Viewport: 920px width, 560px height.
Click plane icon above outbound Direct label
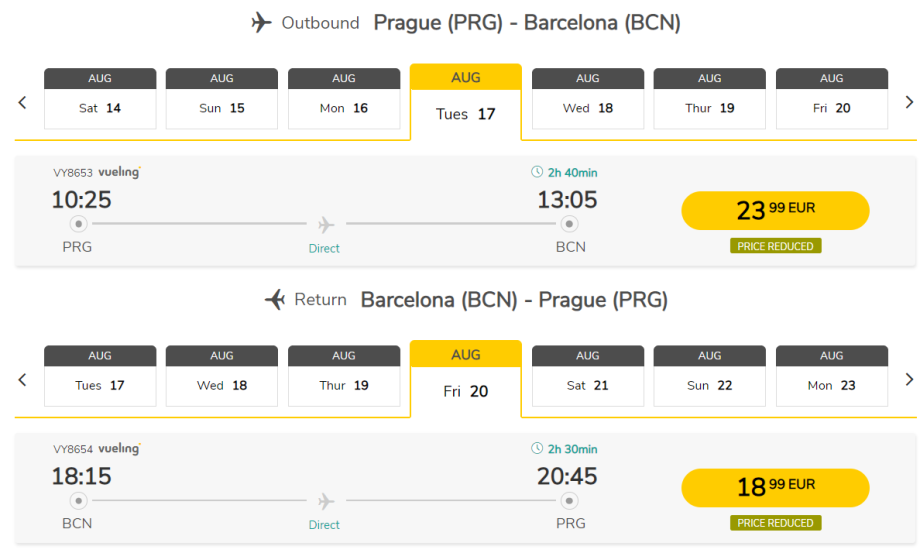coord(325,225)
